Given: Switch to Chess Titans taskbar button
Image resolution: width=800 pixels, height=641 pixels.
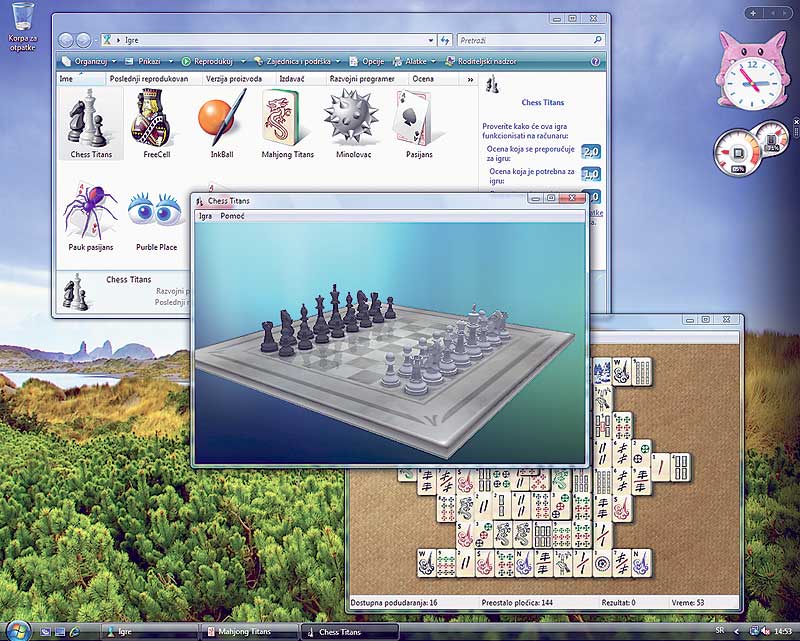Looking at the screenshot, I should tap(349, 632).
